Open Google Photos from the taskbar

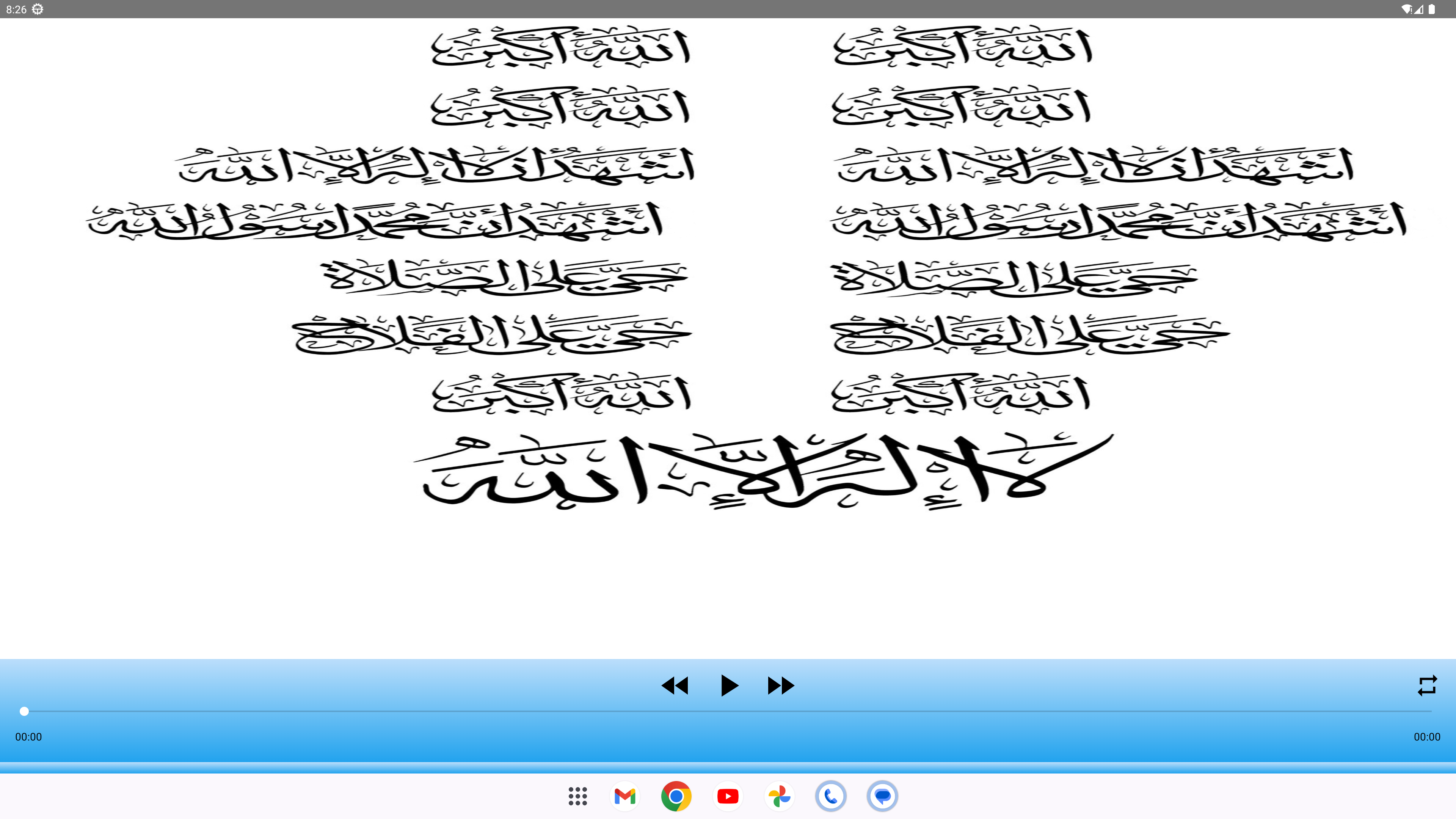[779, 796]
